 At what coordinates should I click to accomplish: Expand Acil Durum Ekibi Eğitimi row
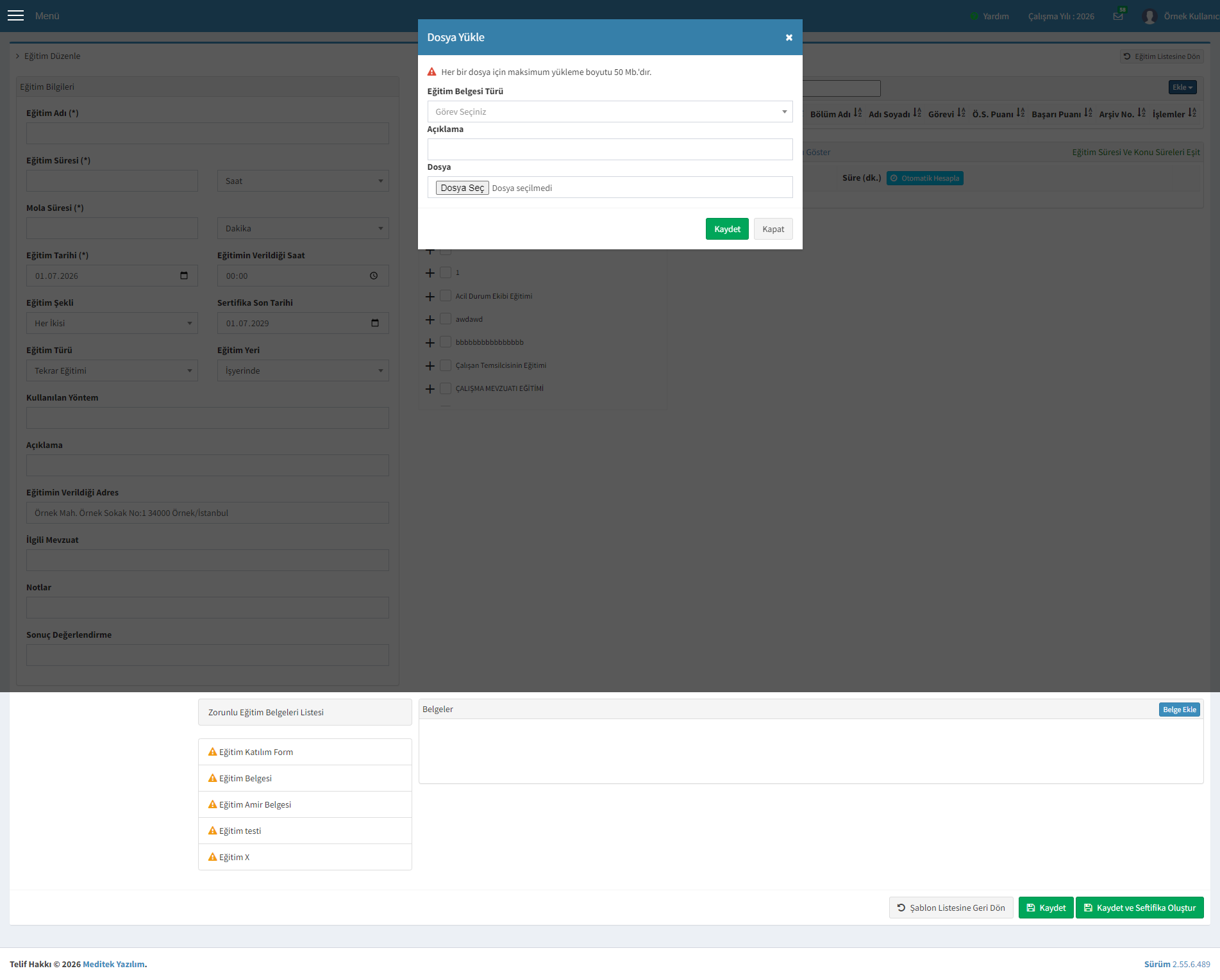coord(430,297)
